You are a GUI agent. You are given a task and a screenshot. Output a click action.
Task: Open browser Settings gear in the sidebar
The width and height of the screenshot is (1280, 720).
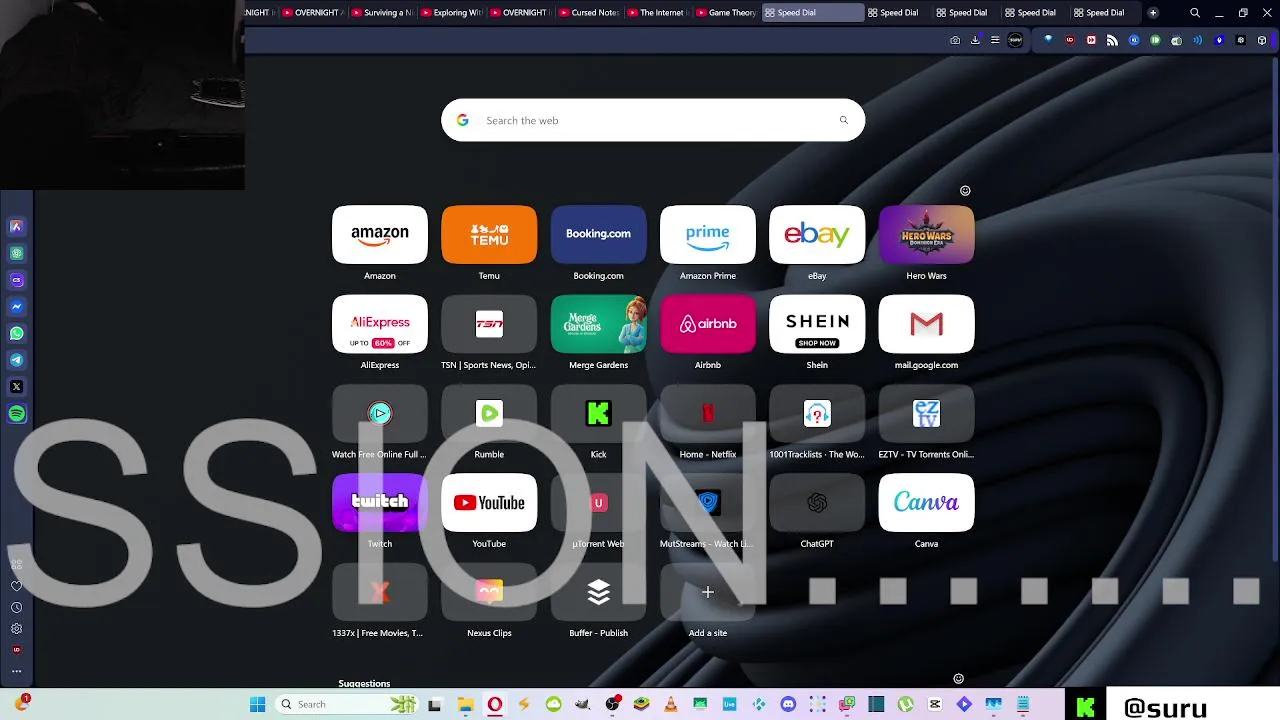[x=16, y=629]
